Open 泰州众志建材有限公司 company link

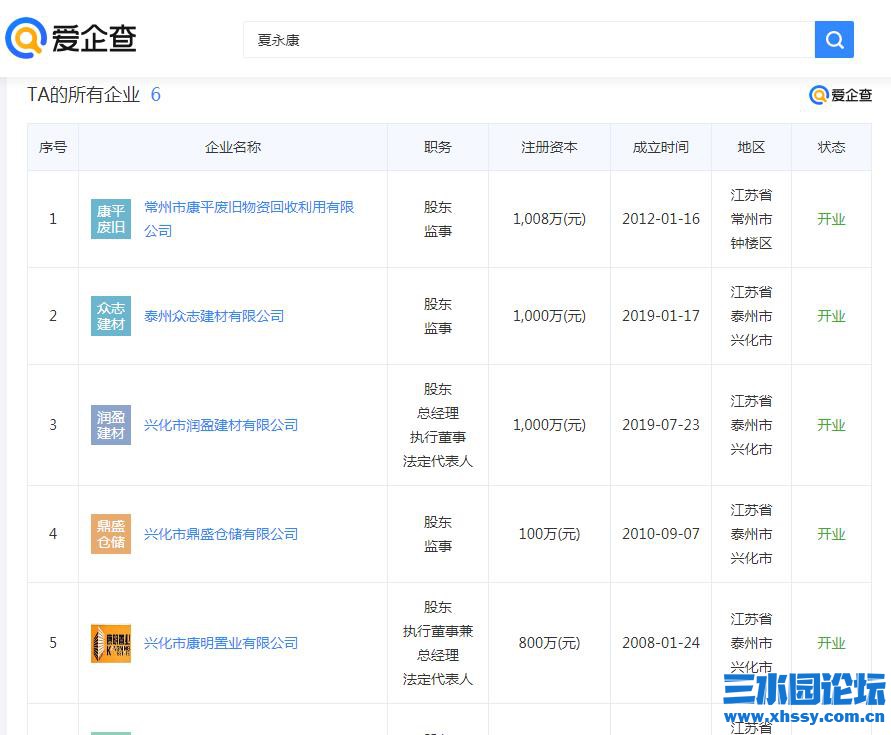(214, 316)
